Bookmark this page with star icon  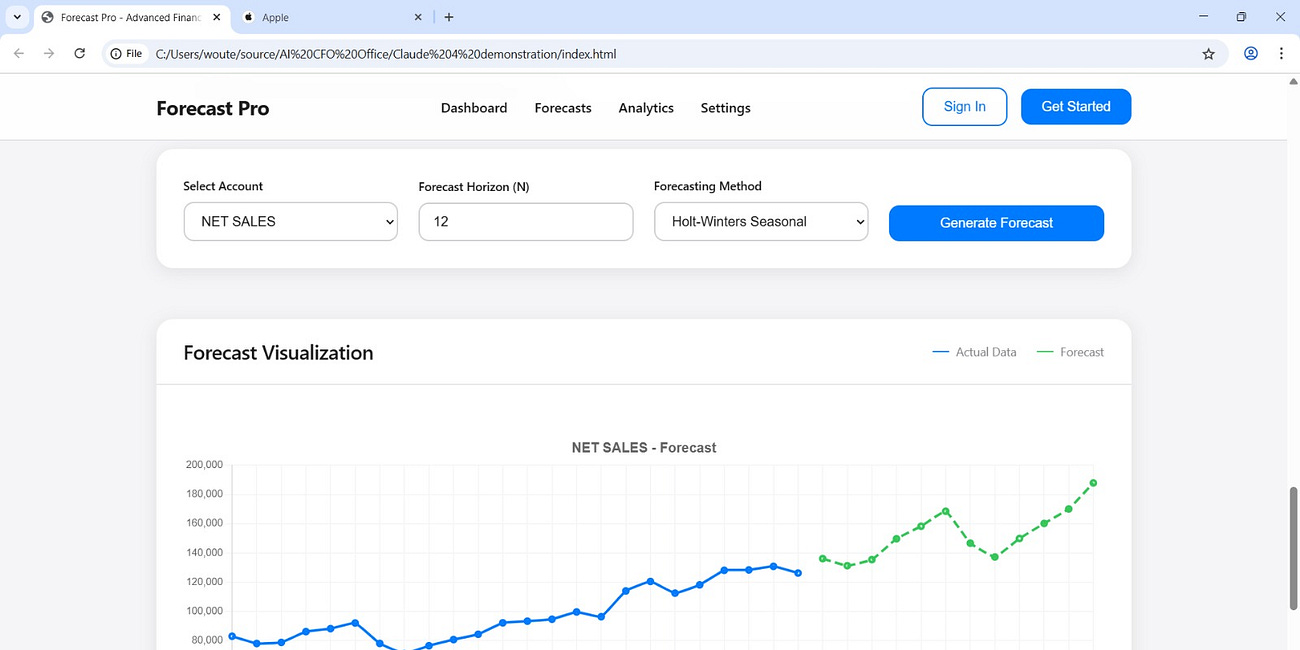click(x=1208, y=54)
